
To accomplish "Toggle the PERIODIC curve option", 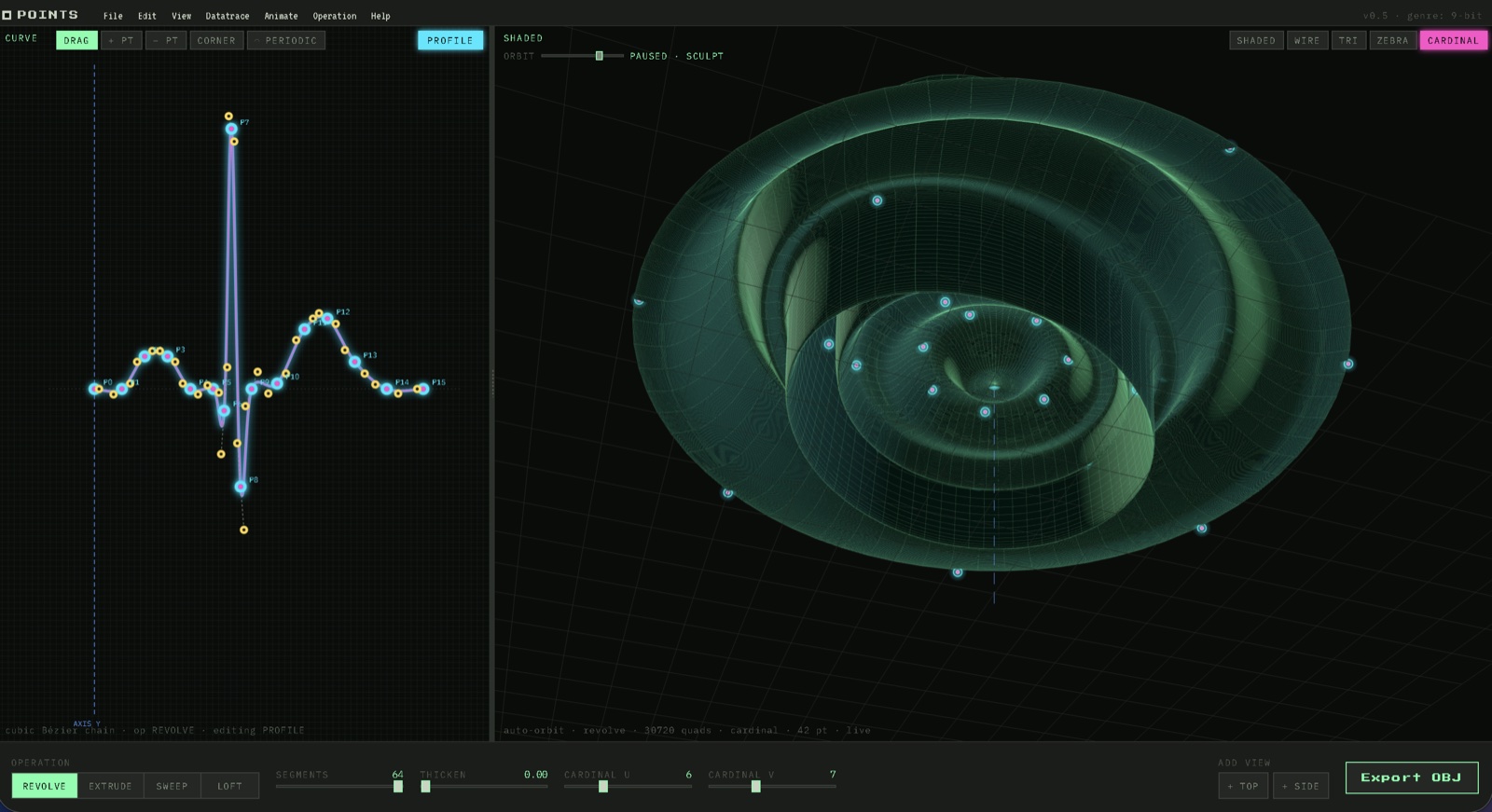I will pos(286,40).
